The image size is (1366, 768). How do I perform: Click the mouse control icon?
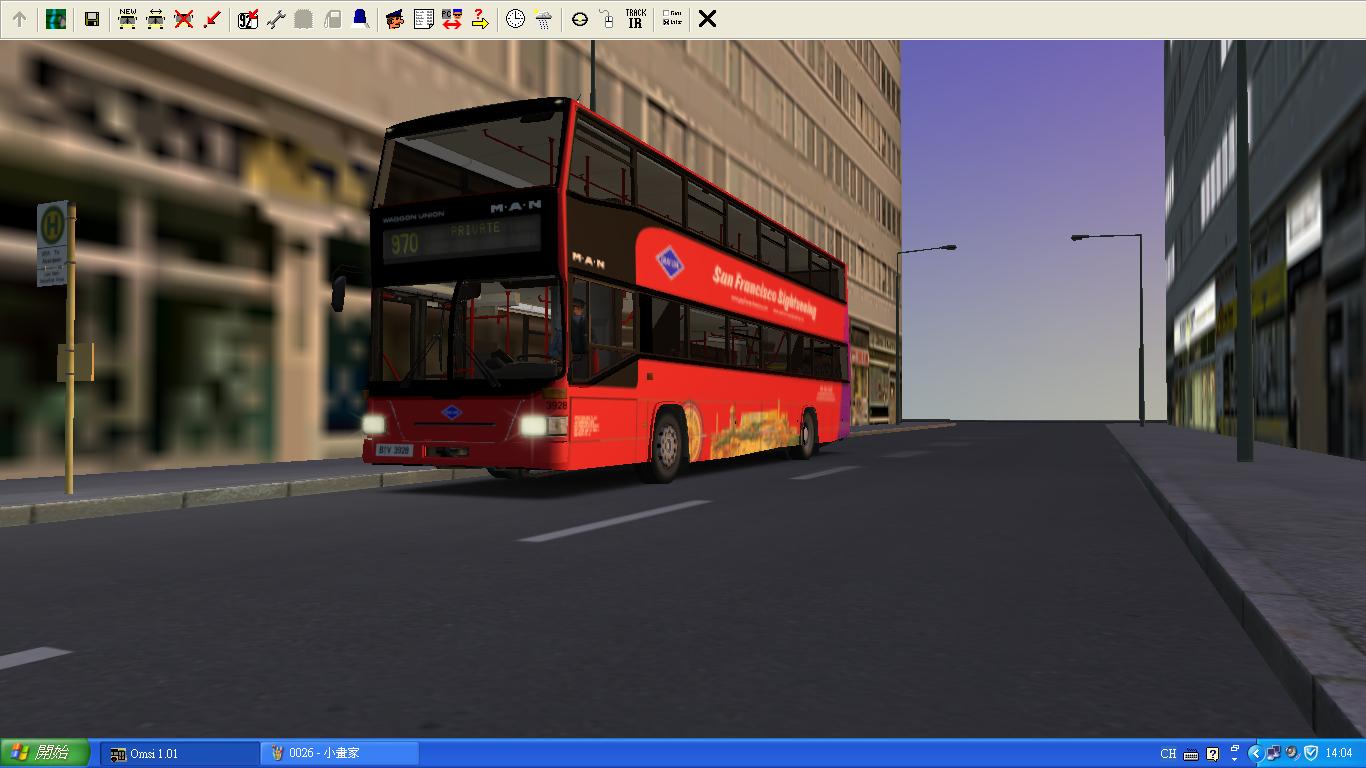point(607,19)
